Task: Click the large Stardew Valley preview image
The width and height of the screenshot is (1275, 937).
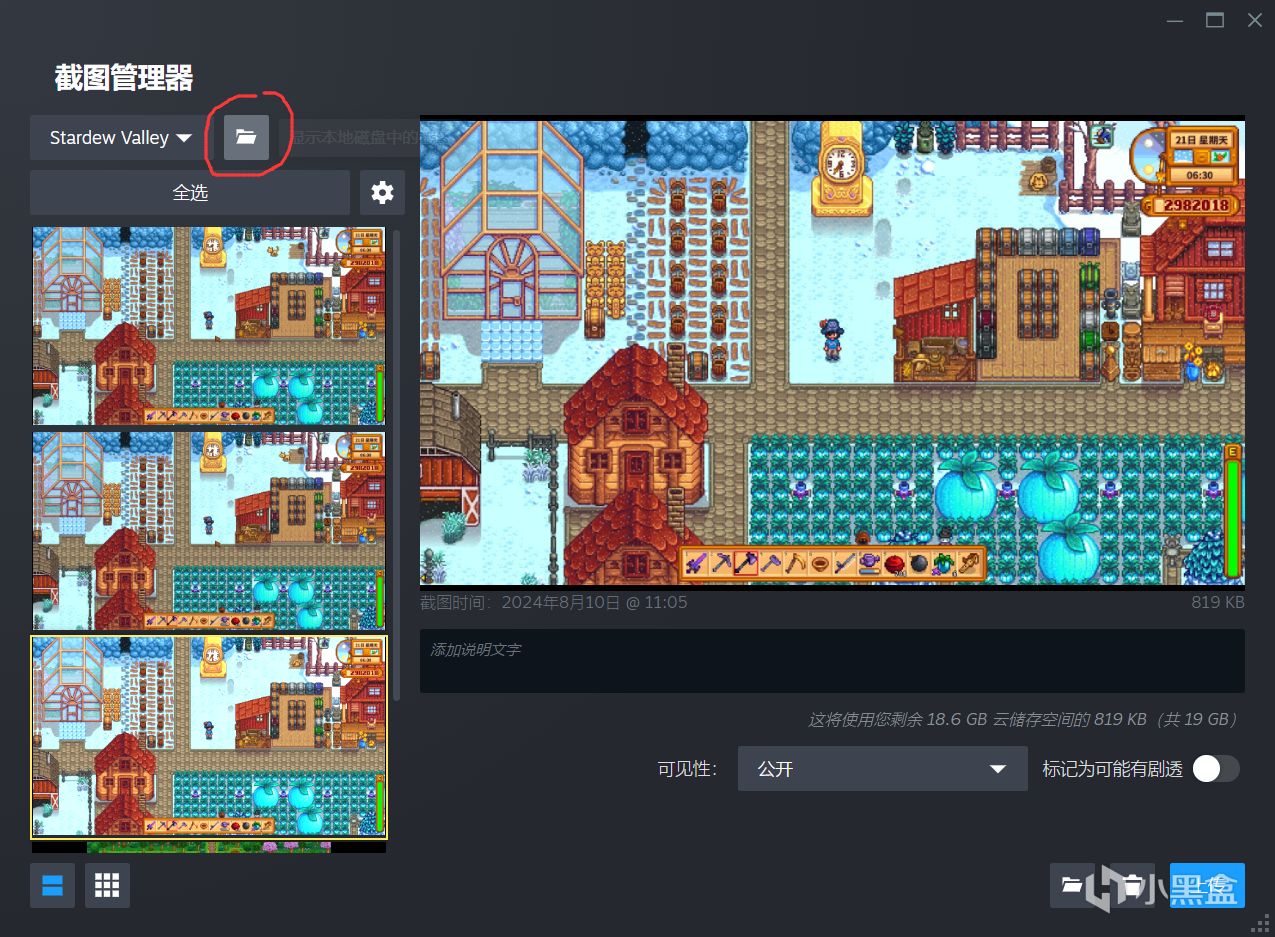Action: click(832, 352)
